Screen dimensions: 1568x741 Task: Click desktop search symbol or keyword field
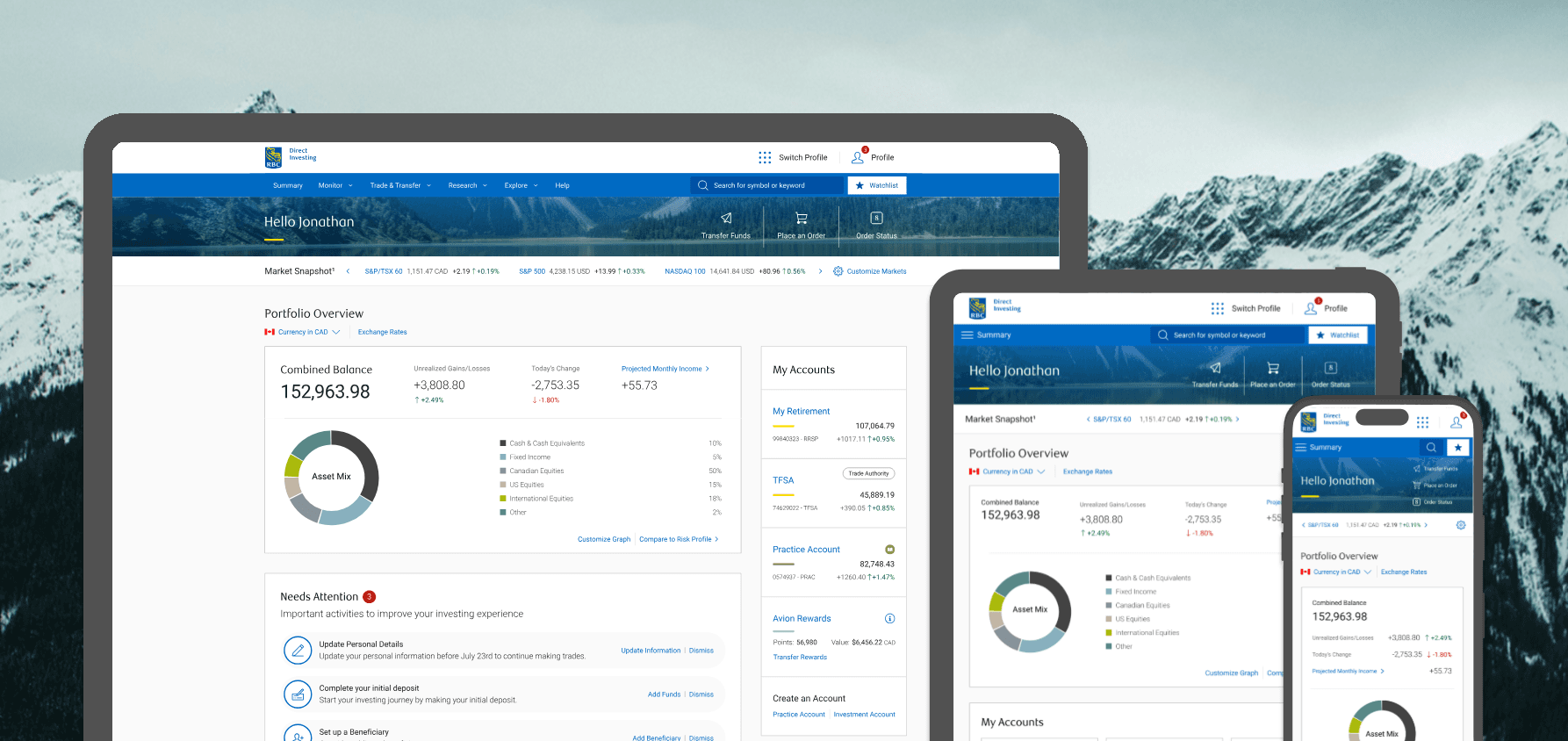[x=766, y=185]
